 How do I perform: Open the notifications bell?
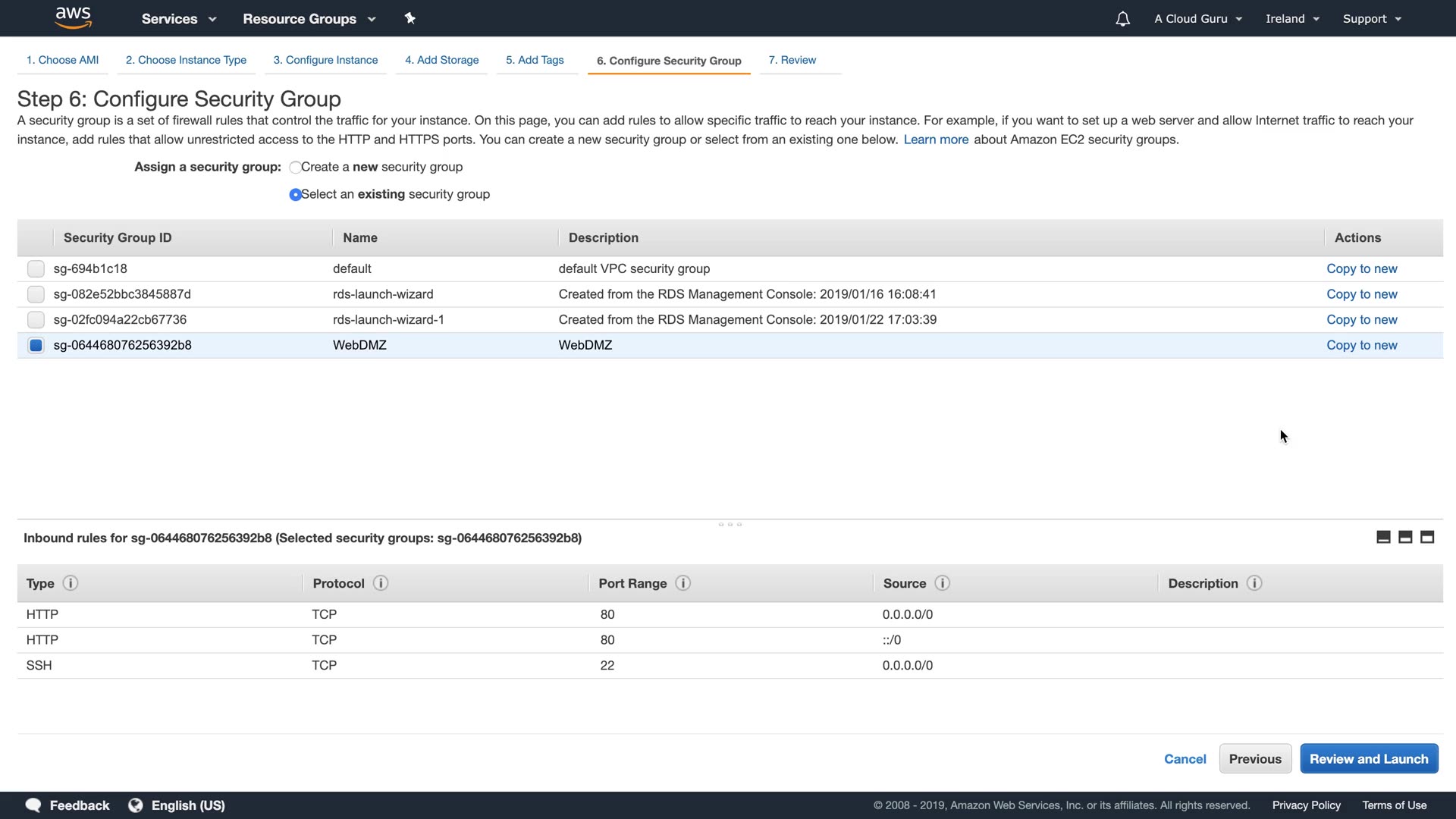coord(1122,19)
